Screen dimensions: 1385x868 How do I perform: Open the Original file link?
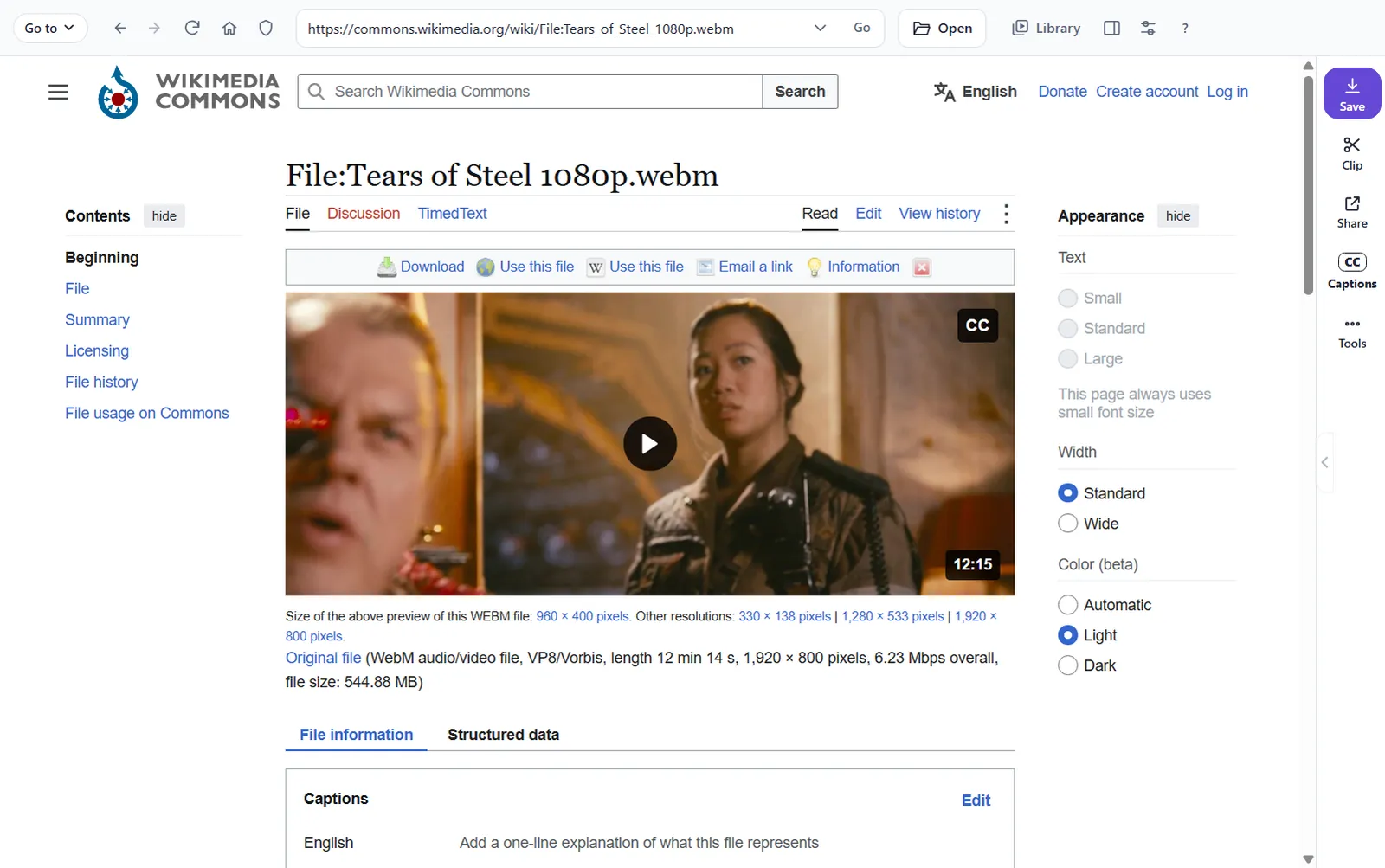(x=323, y=658)
